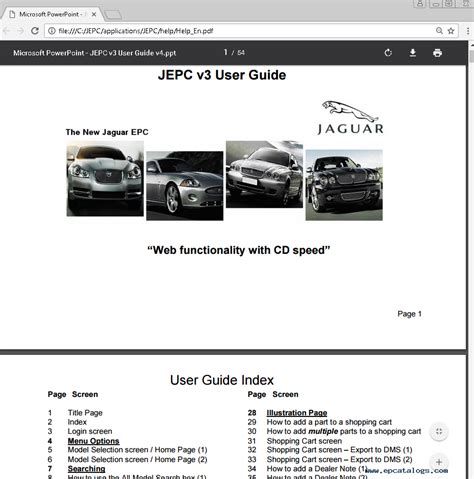Click the silver Jaguar XF front photo
The width and height of the screenshot is (474, 479).
105,178
